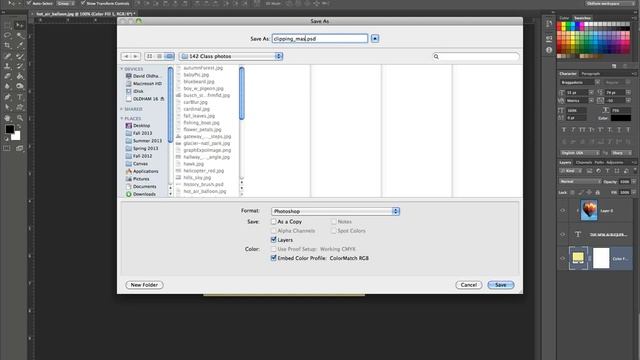Expand the SHARED sidebar section
This screenshot has height=360, width=640.
tap(122, 109)
